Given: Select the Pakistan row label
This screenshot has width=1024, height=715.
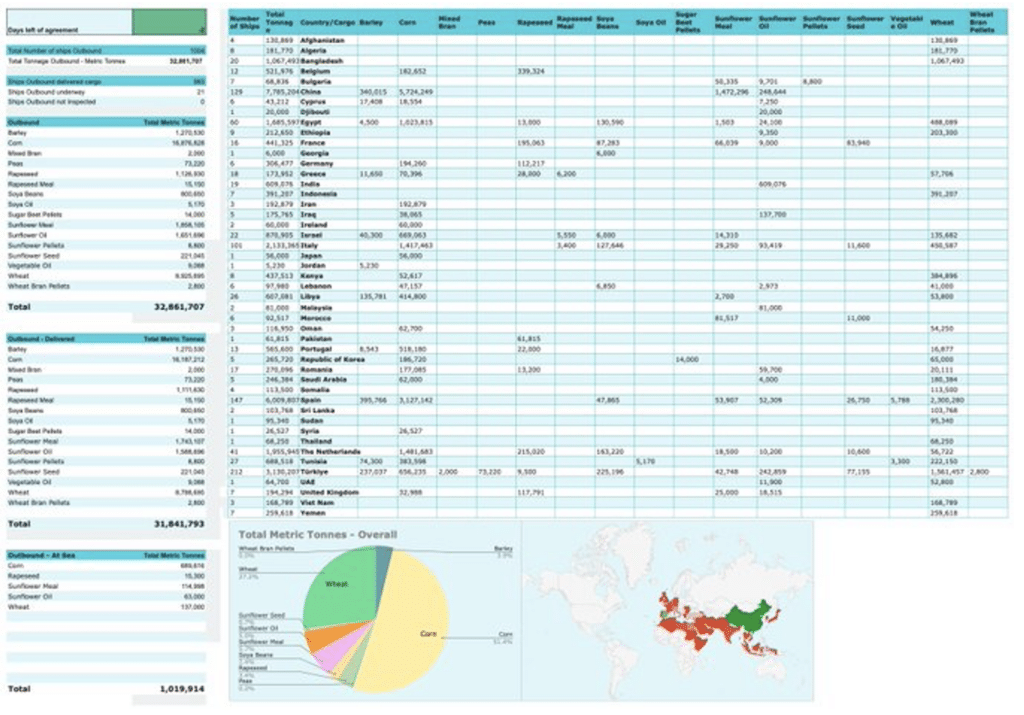Looking at the screenshot, I should pos(315,339).
